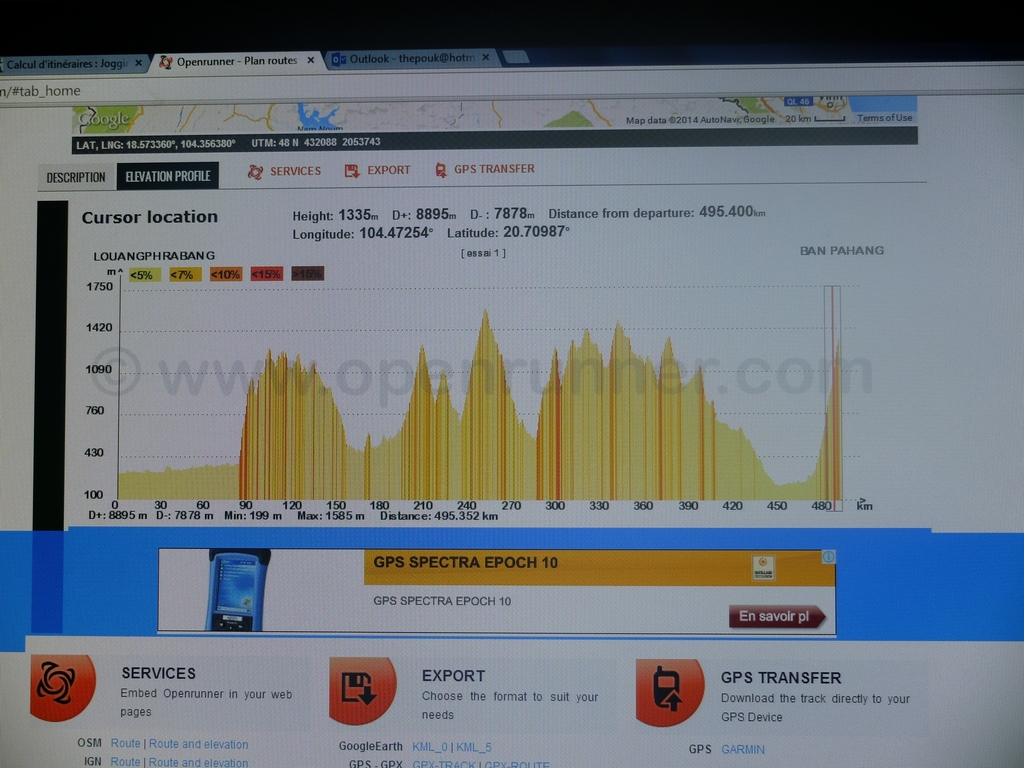Viewport: 1024px width, 768px height.
Task: Click the Openrunner tab favicon
Action: pos(166,62)
